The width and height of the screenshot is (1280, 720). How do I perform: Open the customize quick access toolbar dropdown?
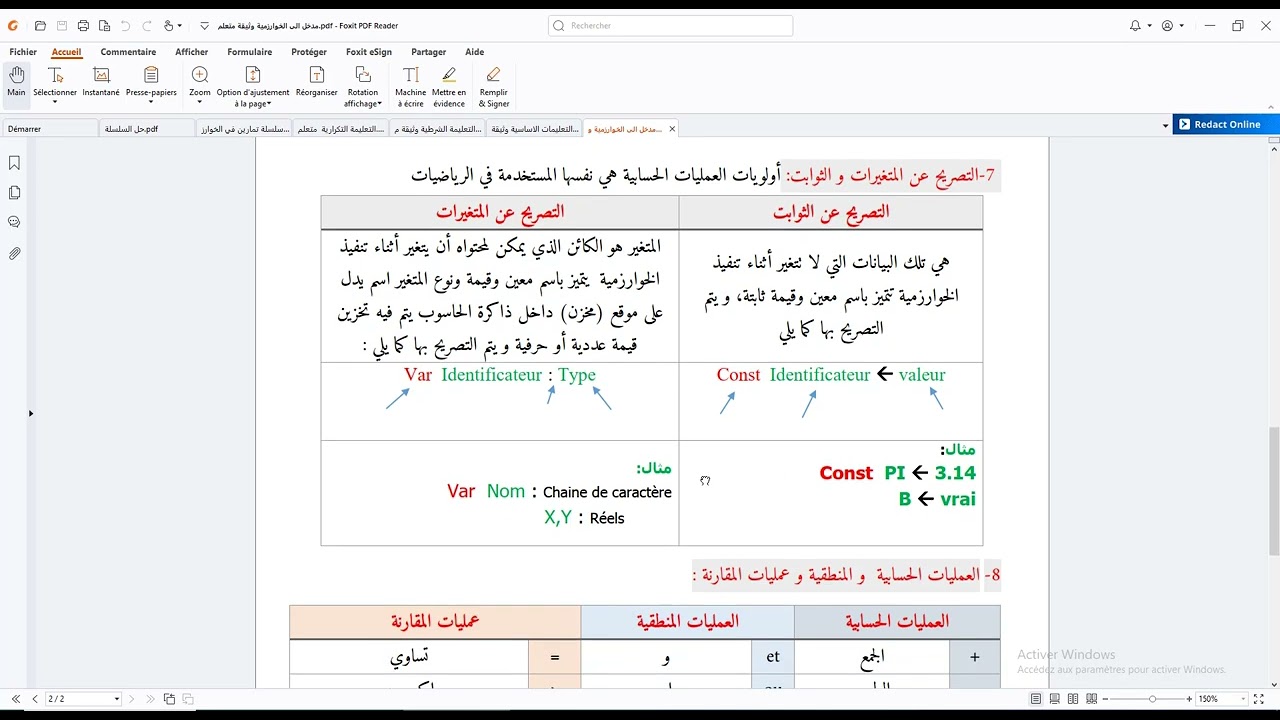(204, 26)
